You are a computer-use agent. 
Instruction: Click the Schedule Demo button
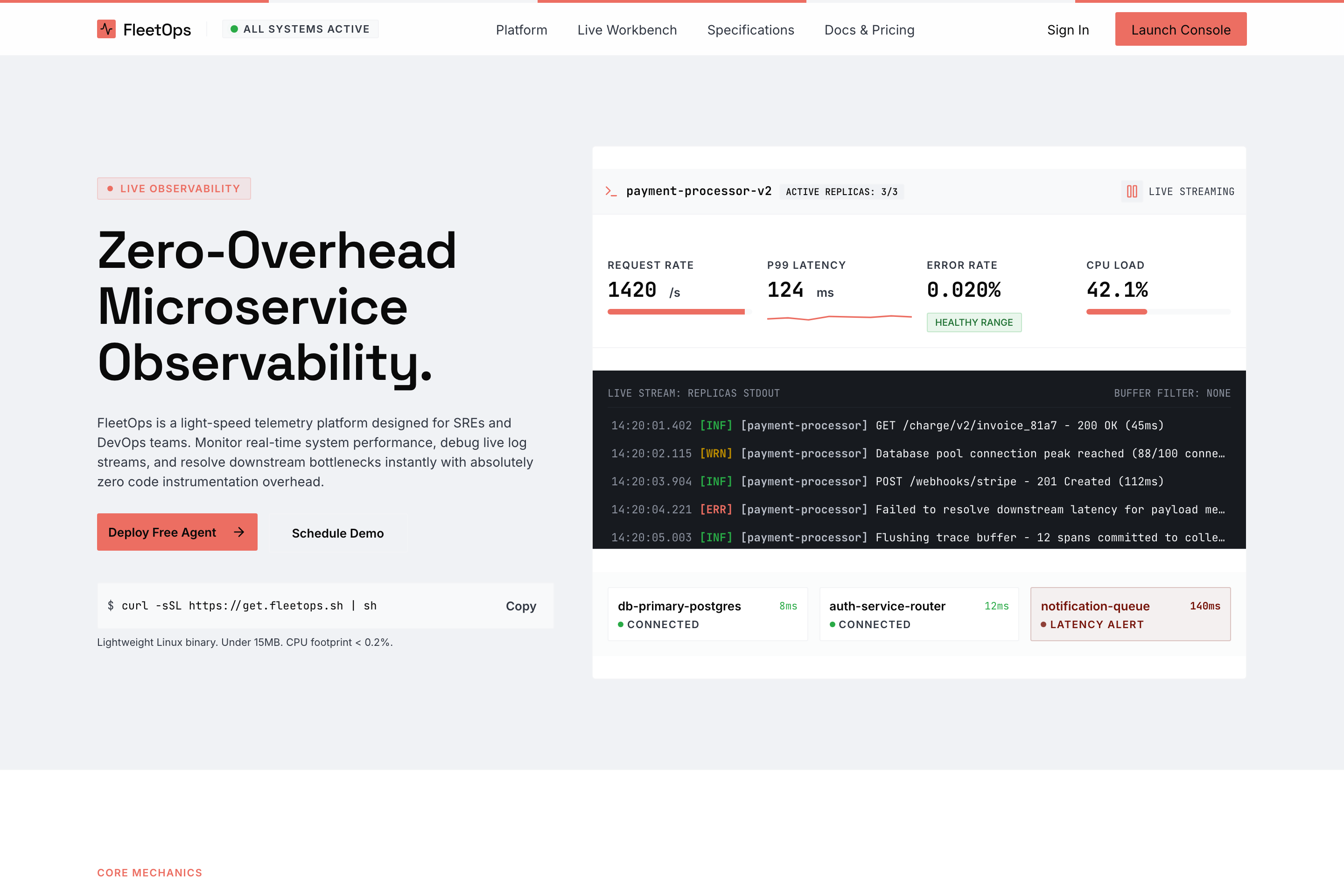tap(338, 532)
